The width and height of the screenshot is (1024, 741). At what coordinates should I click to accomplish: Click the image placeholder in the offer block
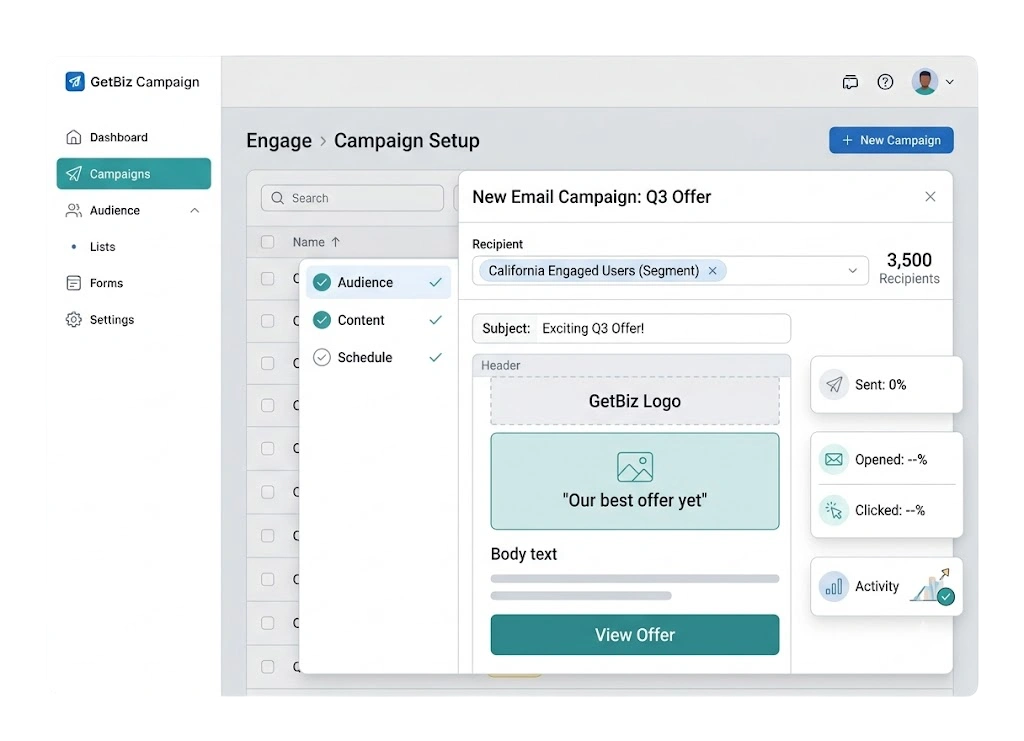[x=635, y=467]
